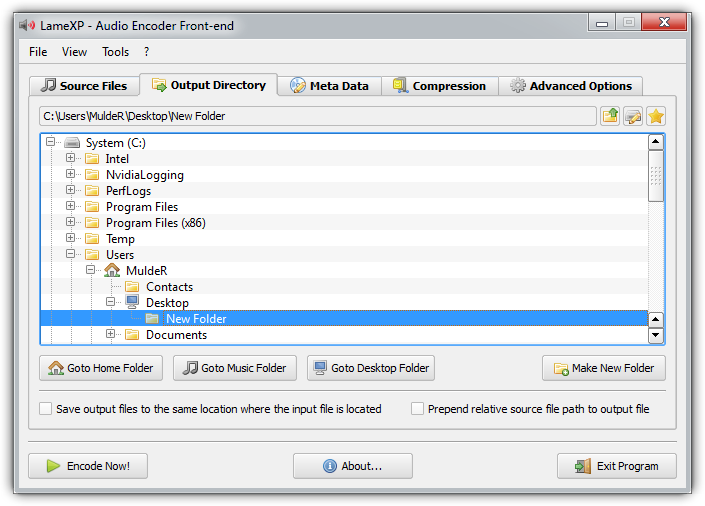Click the edit path pencil icon
Viewport: 705px width, 506px height.
pos(633,116)
